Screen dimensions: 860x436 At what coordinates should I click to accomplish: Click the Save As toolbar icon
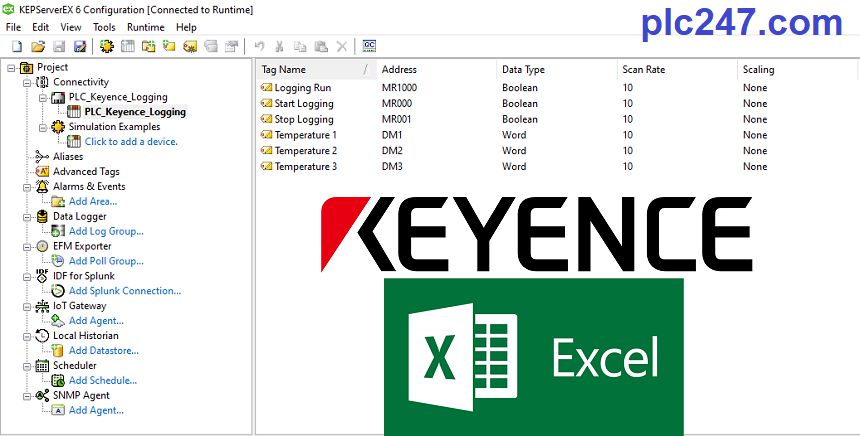click(x=80, y=46)
